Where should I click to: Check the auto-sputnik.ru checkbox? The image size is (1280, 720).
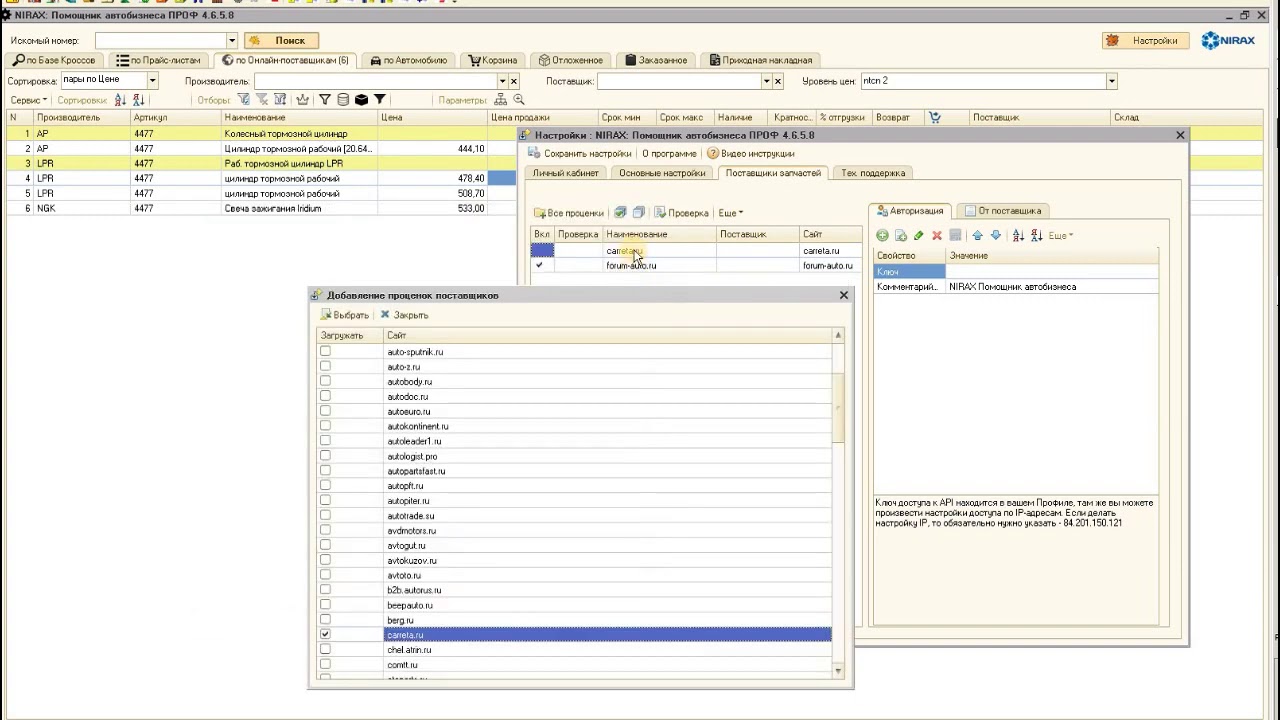point(325,352)
